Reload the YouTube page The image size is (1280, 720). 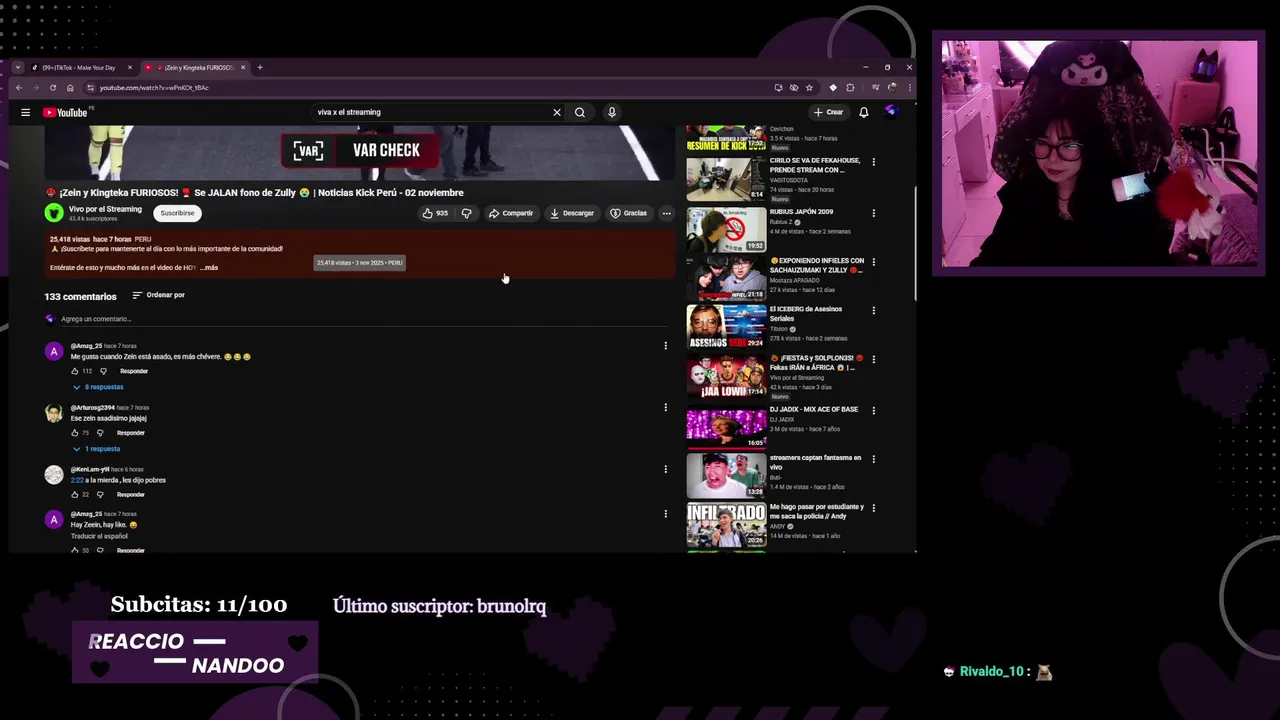[53, 87]
